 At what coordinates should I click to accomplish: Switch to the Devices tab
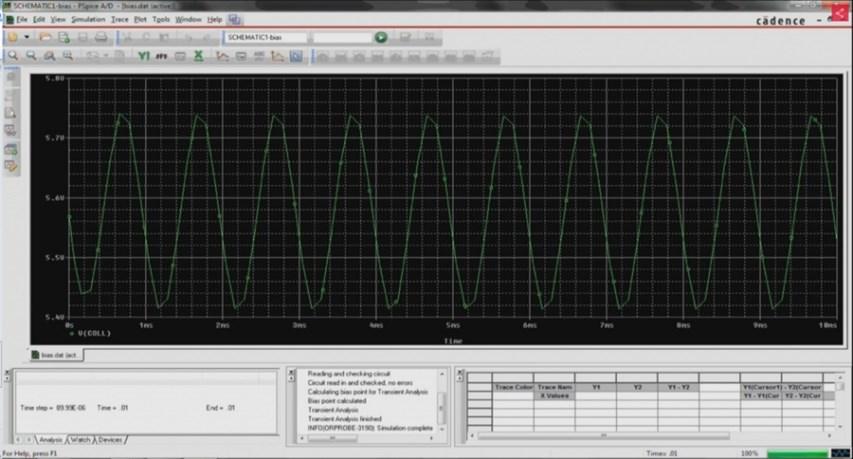coord(110,439)
